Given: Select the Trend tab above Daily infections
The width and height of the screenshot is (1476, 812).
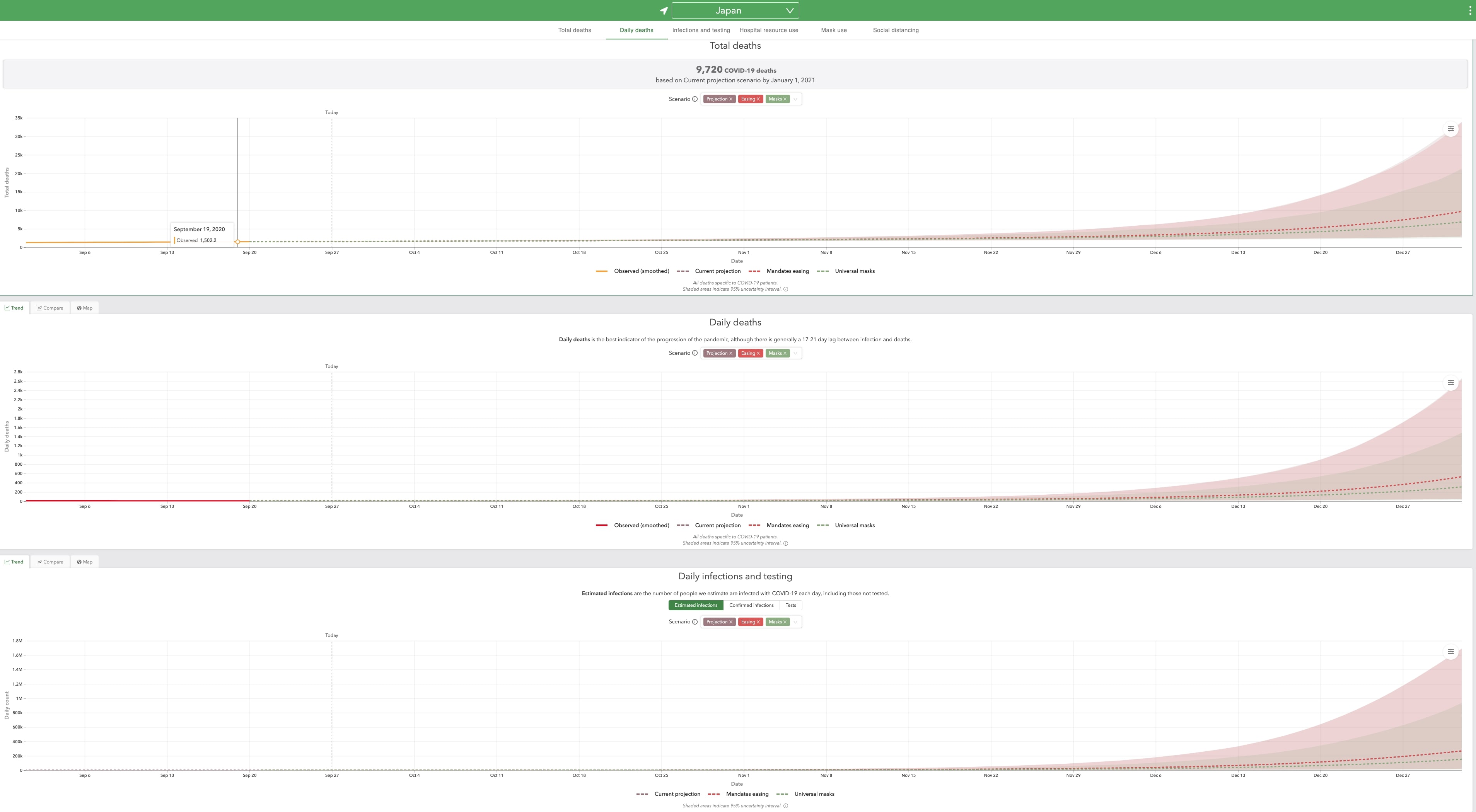Looking at the screenshot, I should (x=14, y=562).
